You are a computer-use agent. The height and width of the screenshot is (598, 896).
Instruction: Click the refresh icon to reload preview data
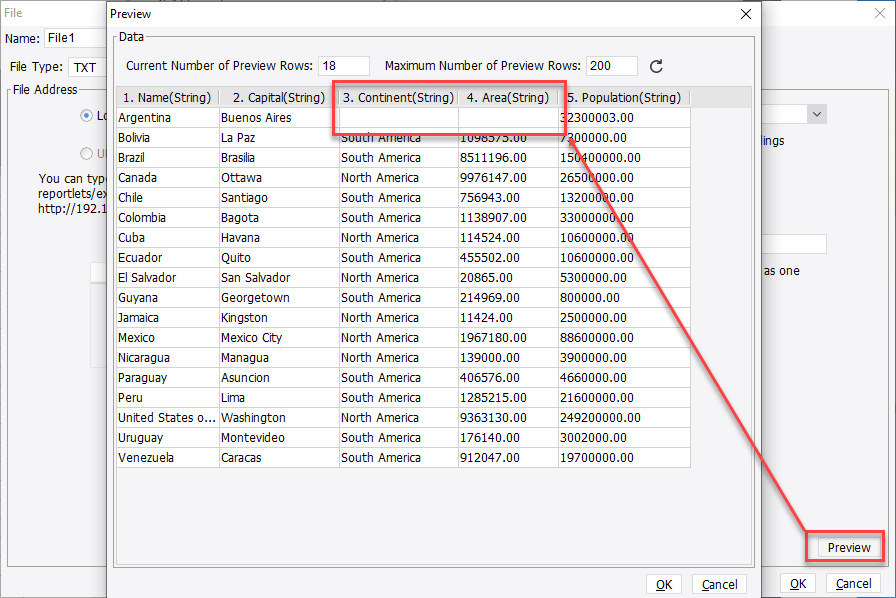658,66
